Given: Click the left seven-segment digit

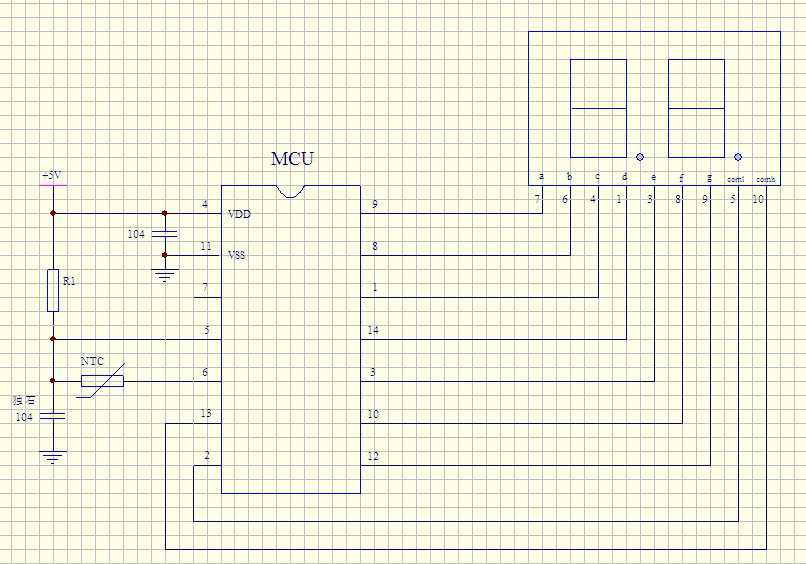Looking at the screenshot, I should tap(598, 108).
